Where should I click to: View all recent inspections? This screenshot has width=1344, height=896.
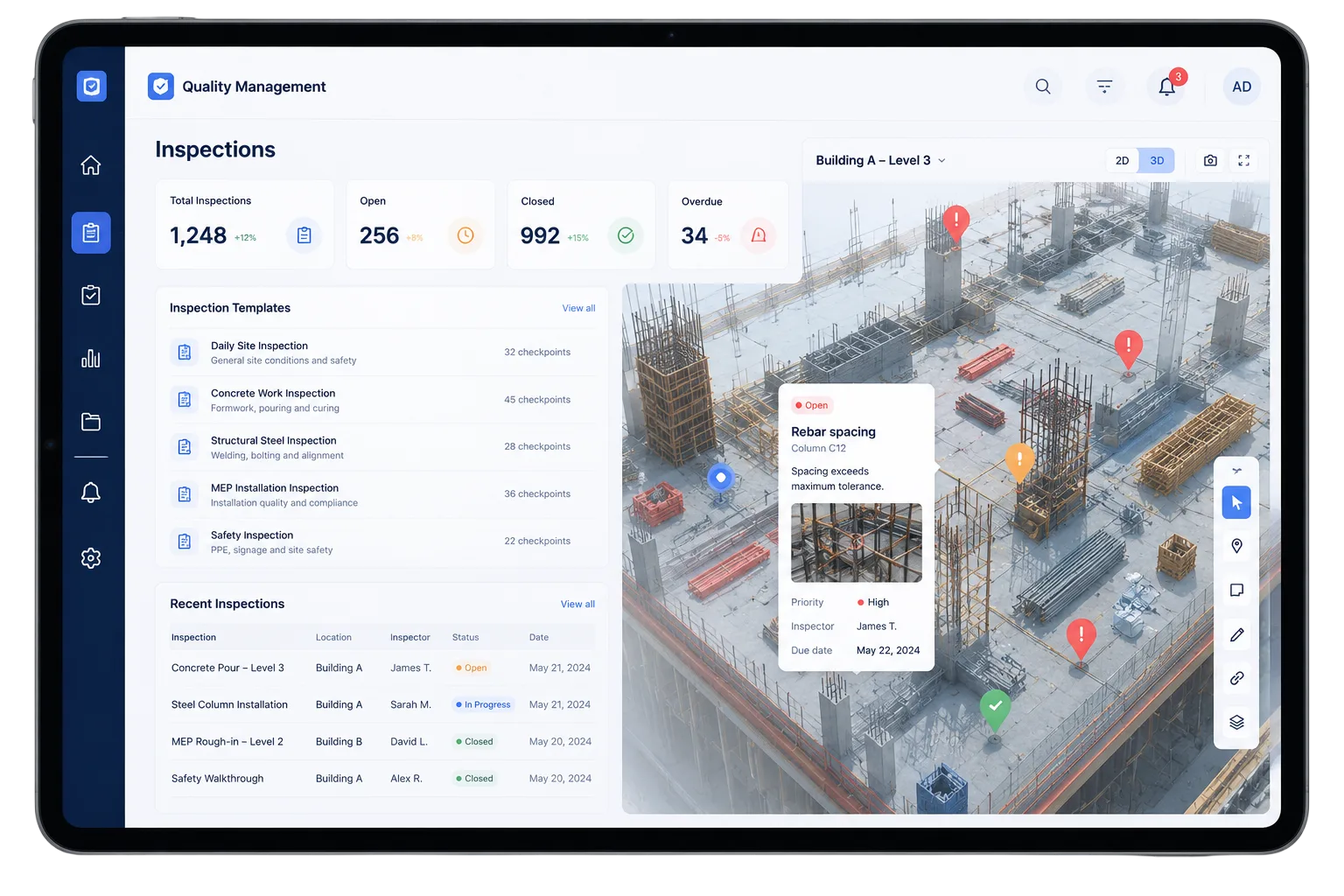(x=577, y=605)
